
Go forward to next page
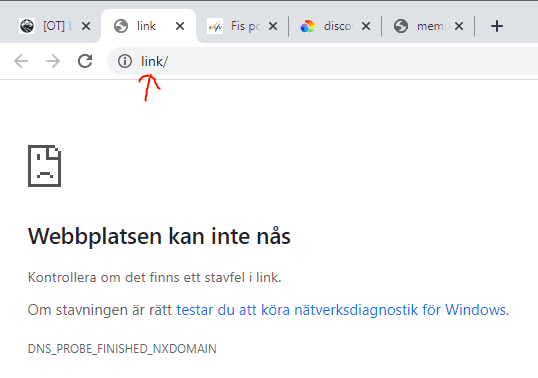pyautogui.click(x=53, y=61)
